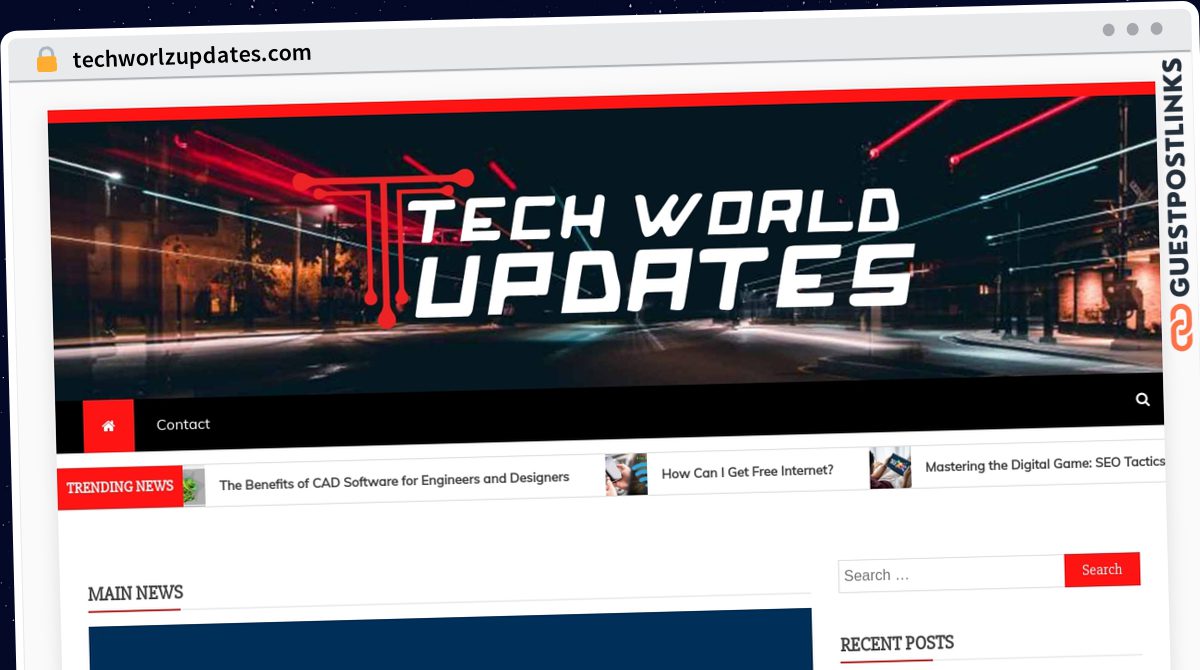Focus the Search text input field
The image size is (1200, 670).
tap(951, 574)
